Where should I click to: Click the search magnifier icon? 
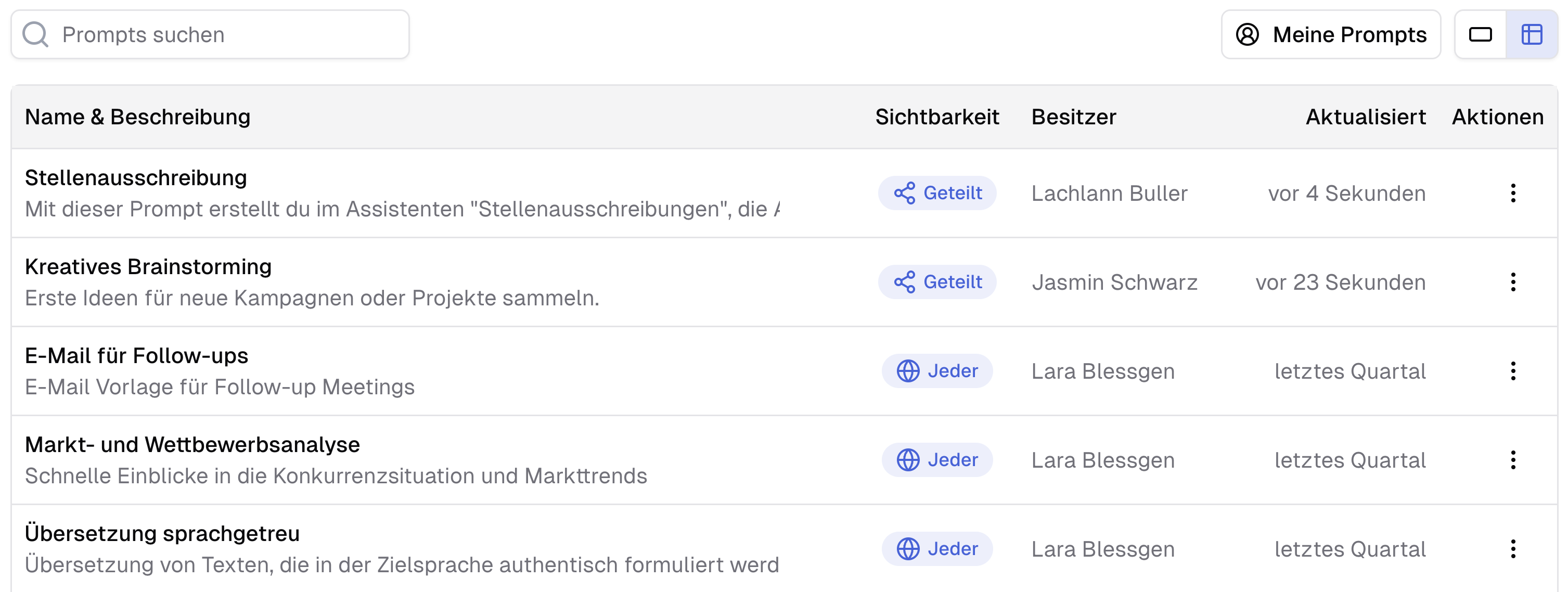35,33
